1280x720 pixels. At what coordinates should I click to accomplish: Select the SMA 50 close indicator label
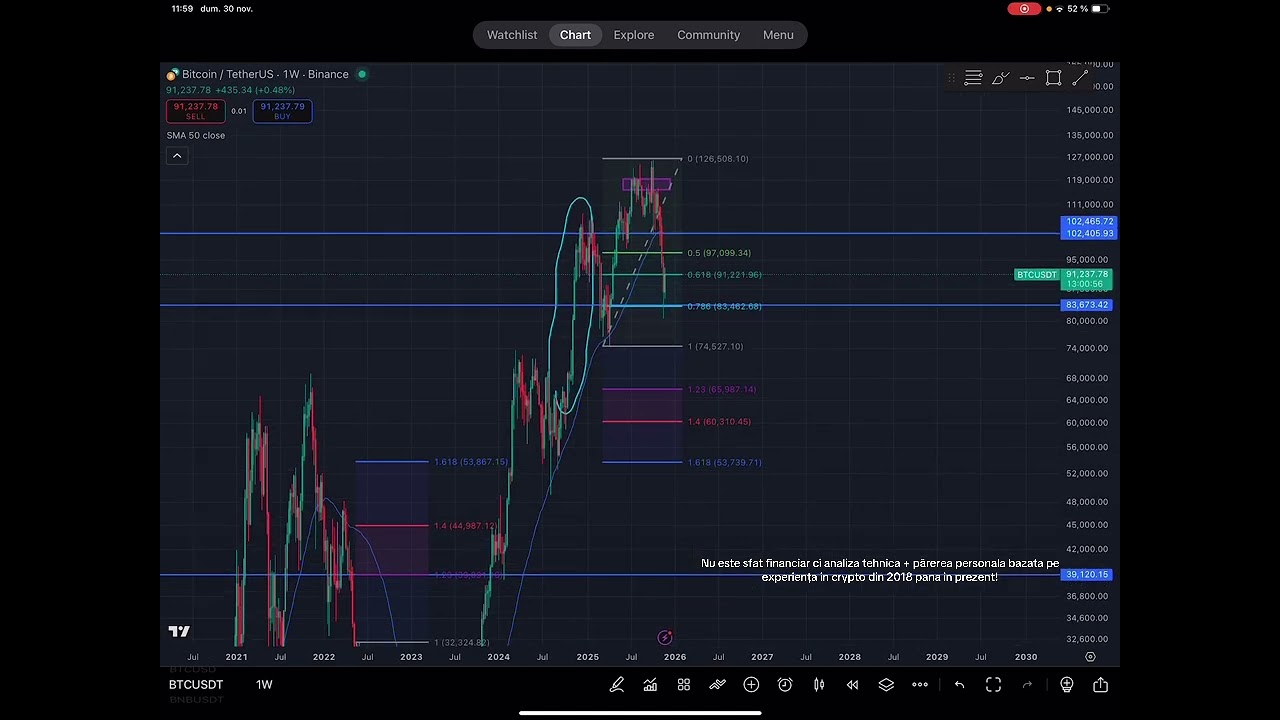(x=196, y=135)
